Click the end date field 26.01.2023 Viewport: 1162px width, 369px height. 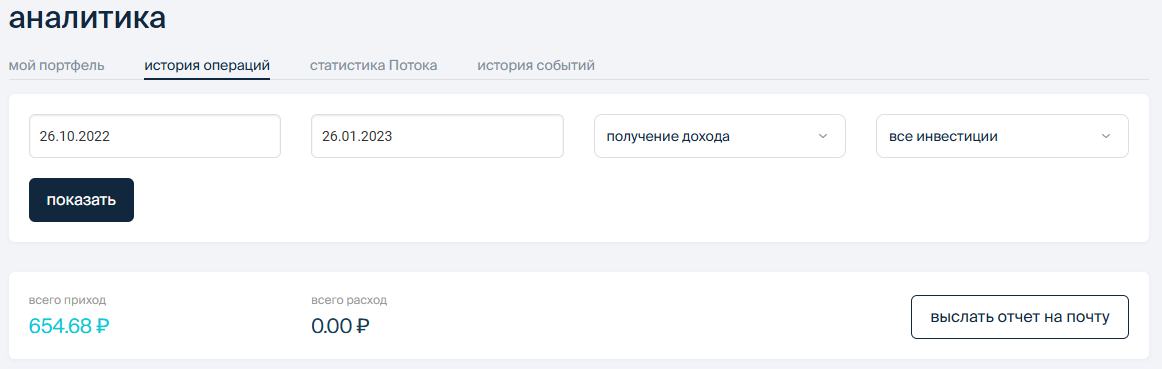(437, 136)
